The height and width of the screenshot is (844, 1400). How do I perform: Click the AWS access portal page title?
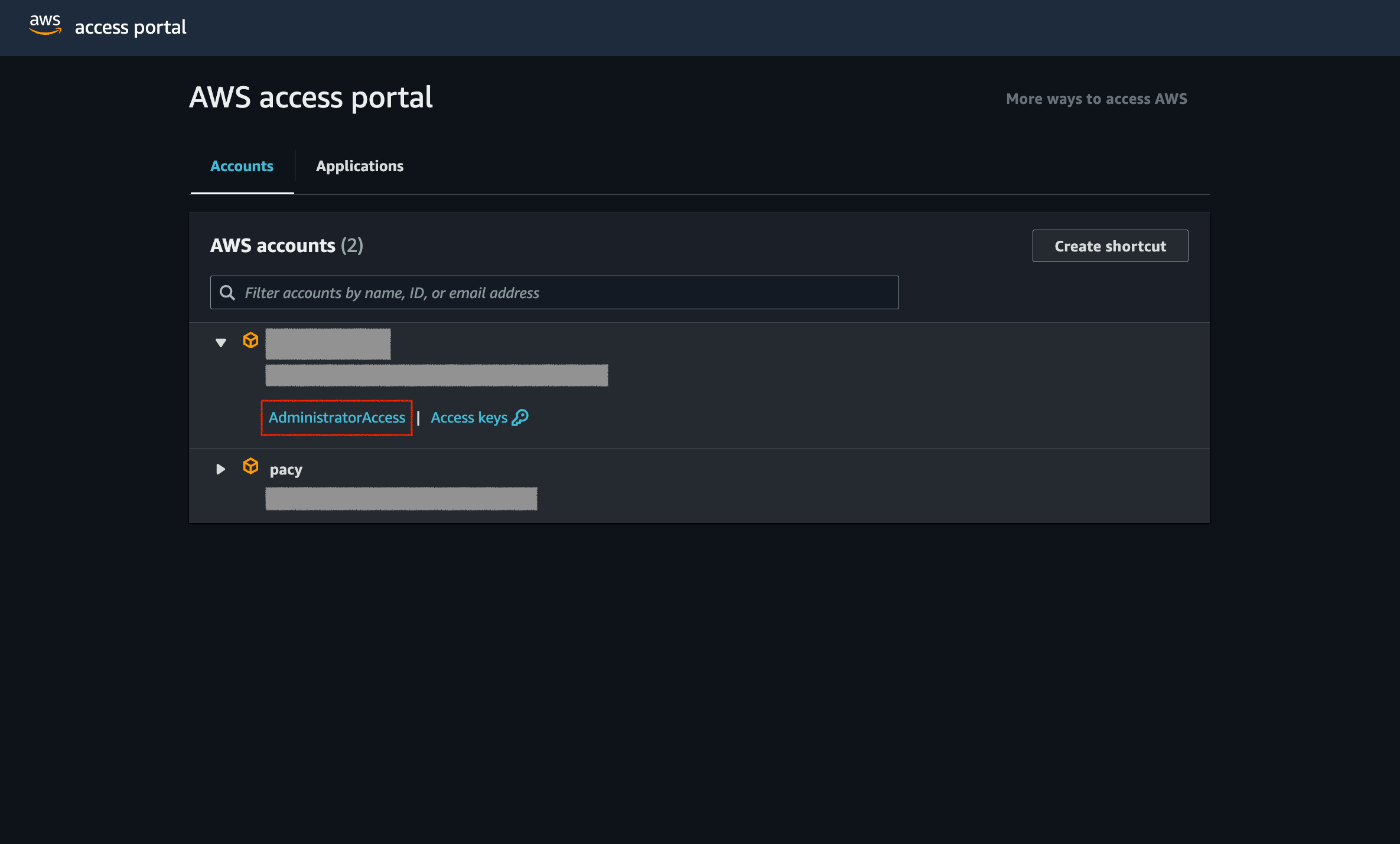click(x=311, y=97)
